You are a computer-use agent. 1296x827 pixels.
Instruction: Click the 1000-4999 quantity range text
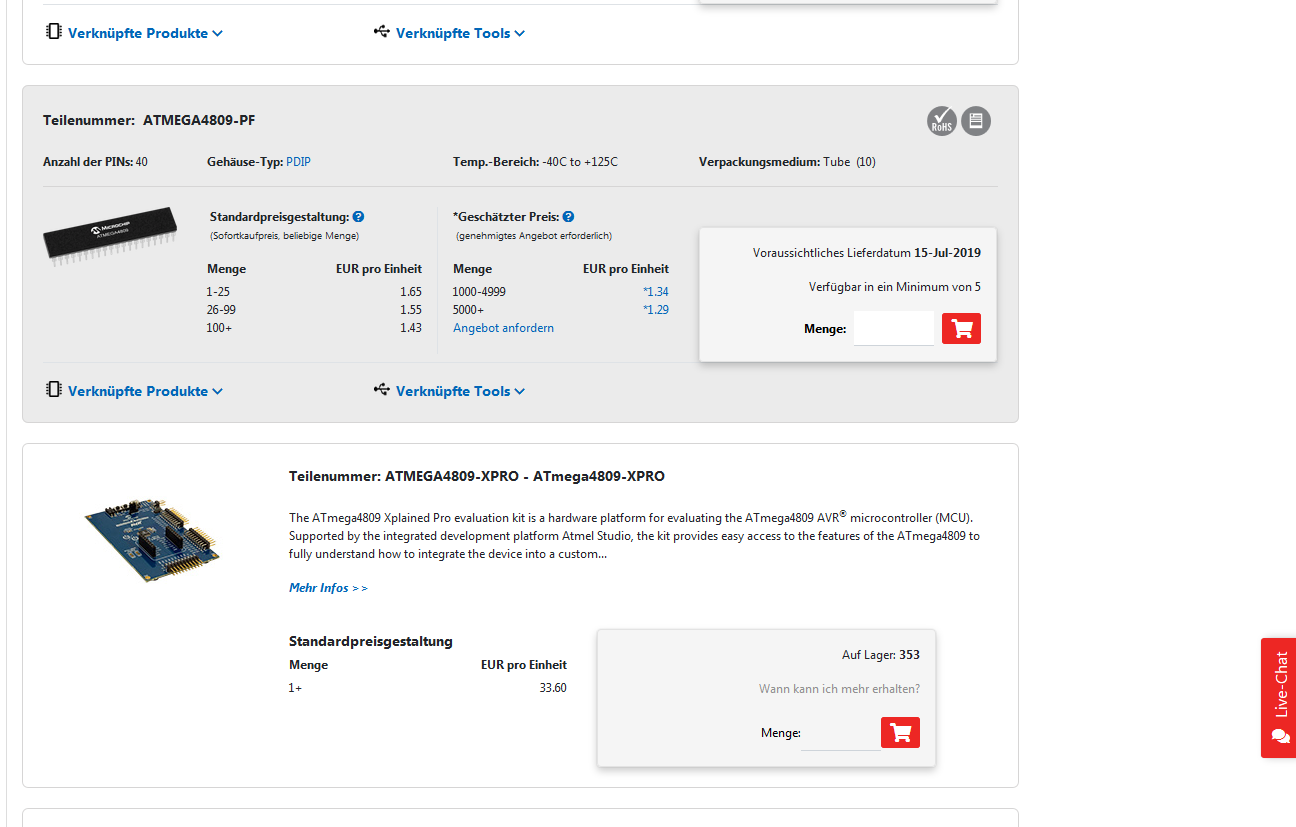(x=479, y=292)
